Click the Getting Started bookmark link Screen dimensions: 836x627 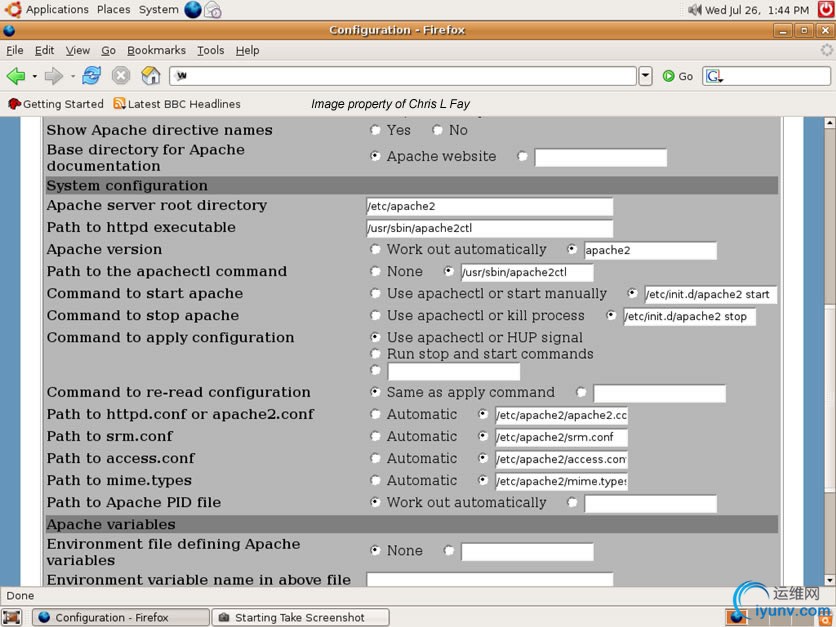[56, 104]
